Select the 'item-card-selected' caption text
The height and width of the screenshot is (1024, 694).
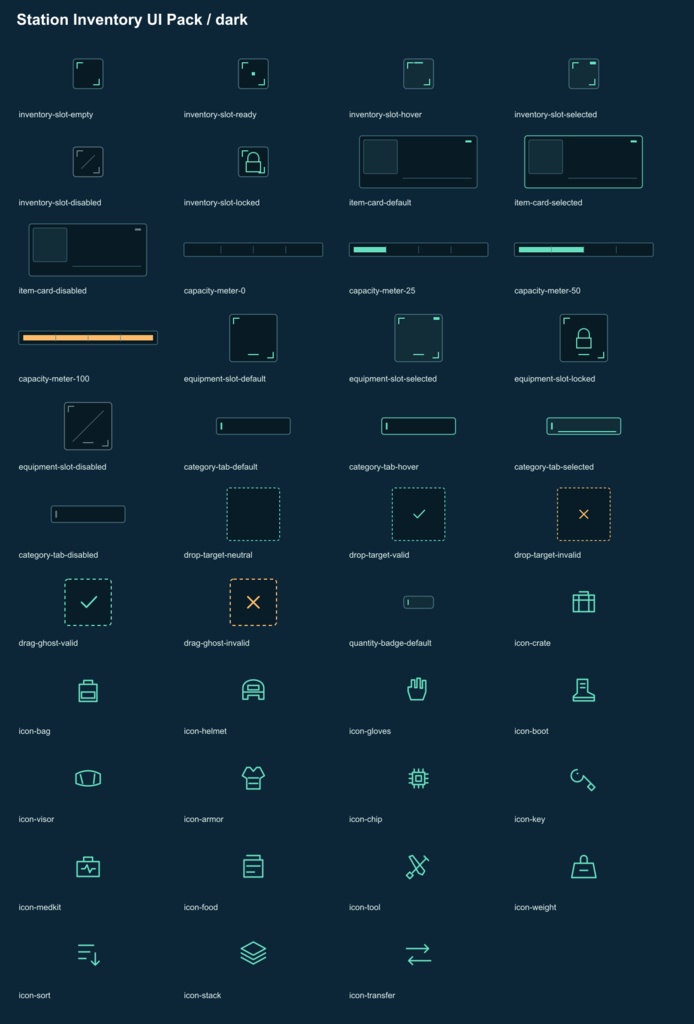(548, 203)
